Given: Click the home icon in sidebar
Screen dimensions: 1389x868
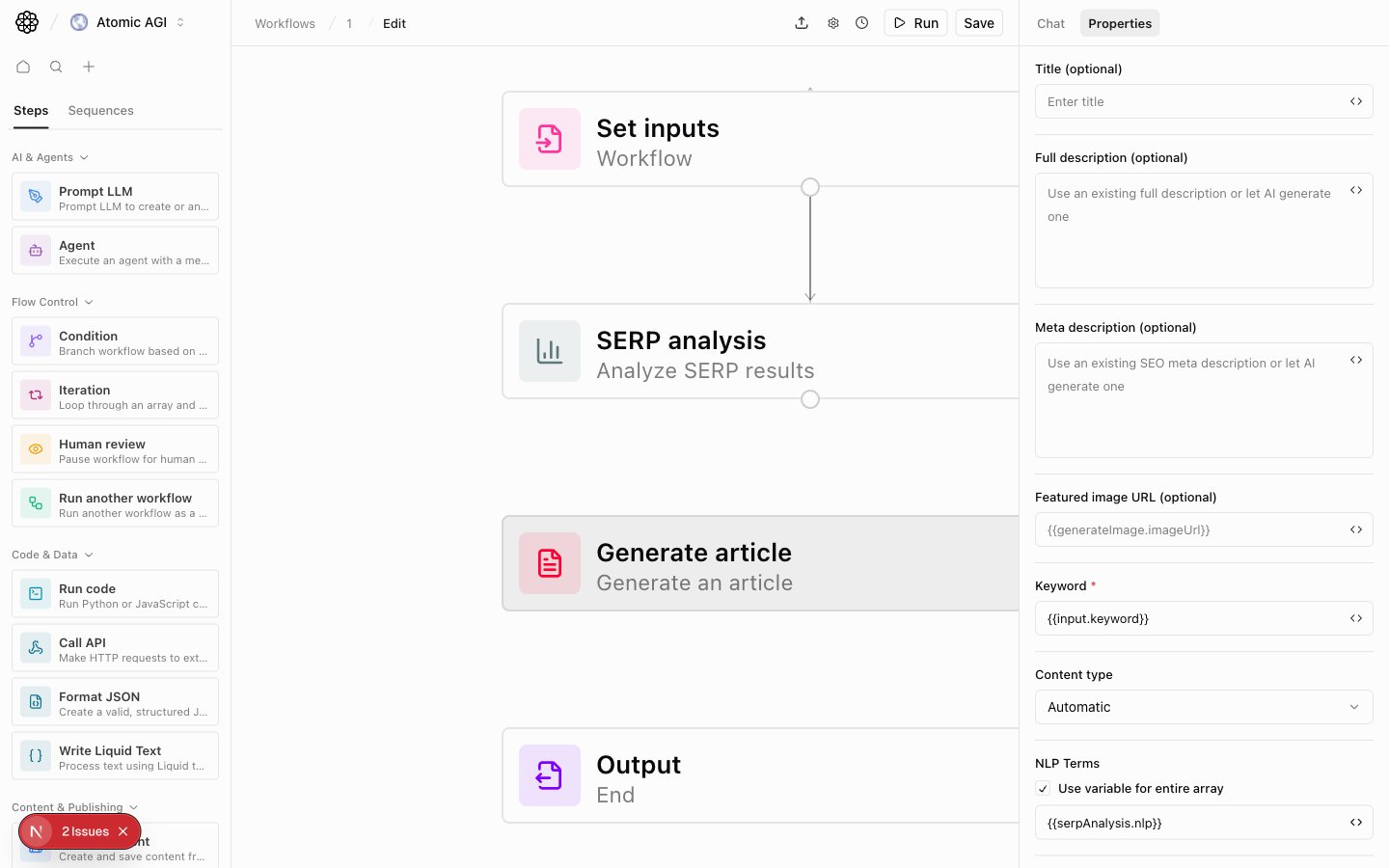Looking at the screenshot, I should click(23, 67).
